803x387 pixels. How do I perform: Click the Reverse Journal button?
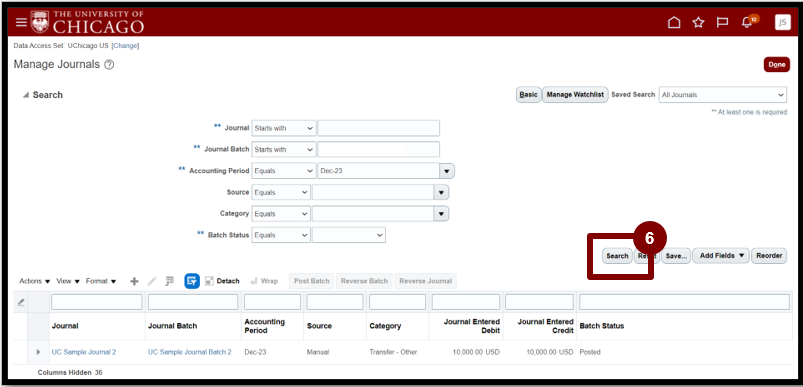[x=426, y=281]
